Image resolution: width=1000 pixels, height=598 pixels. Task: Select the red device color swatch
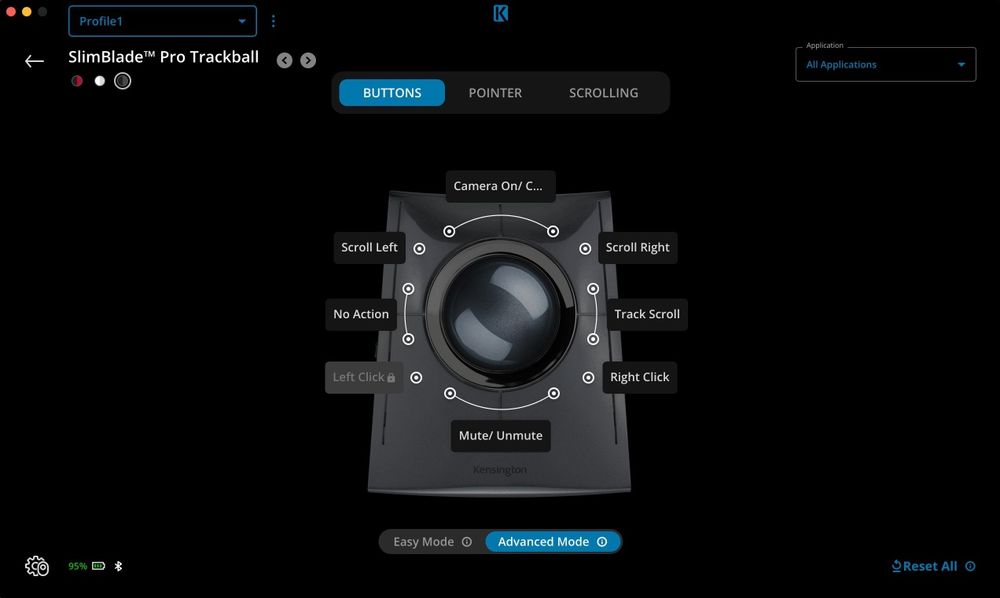tap(77, 81)
